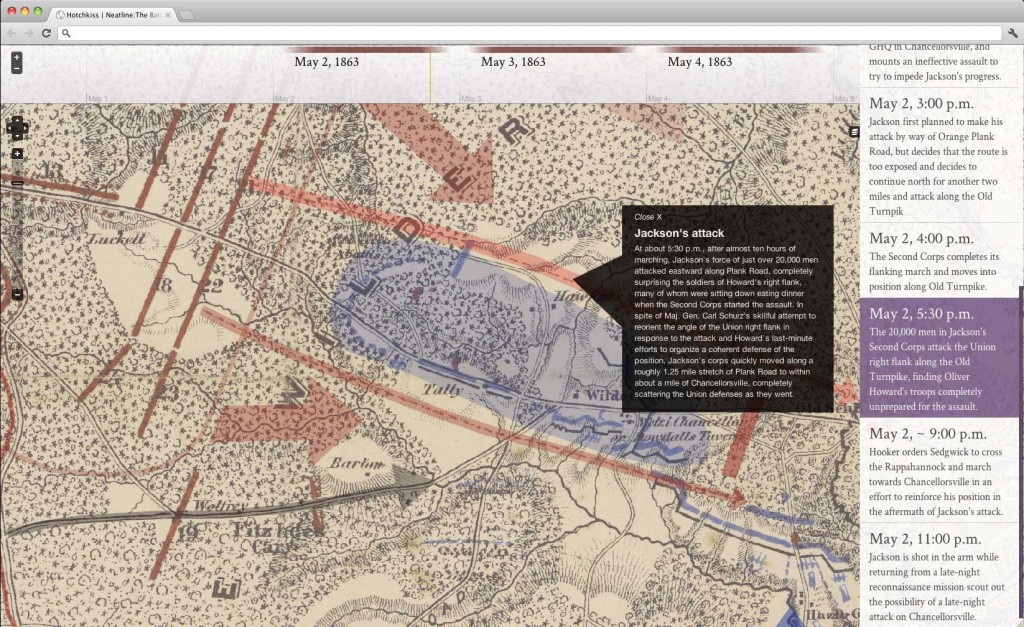Click the 'May 1' timeline tick label
1024x627 pixels.
tap(98, 99)
